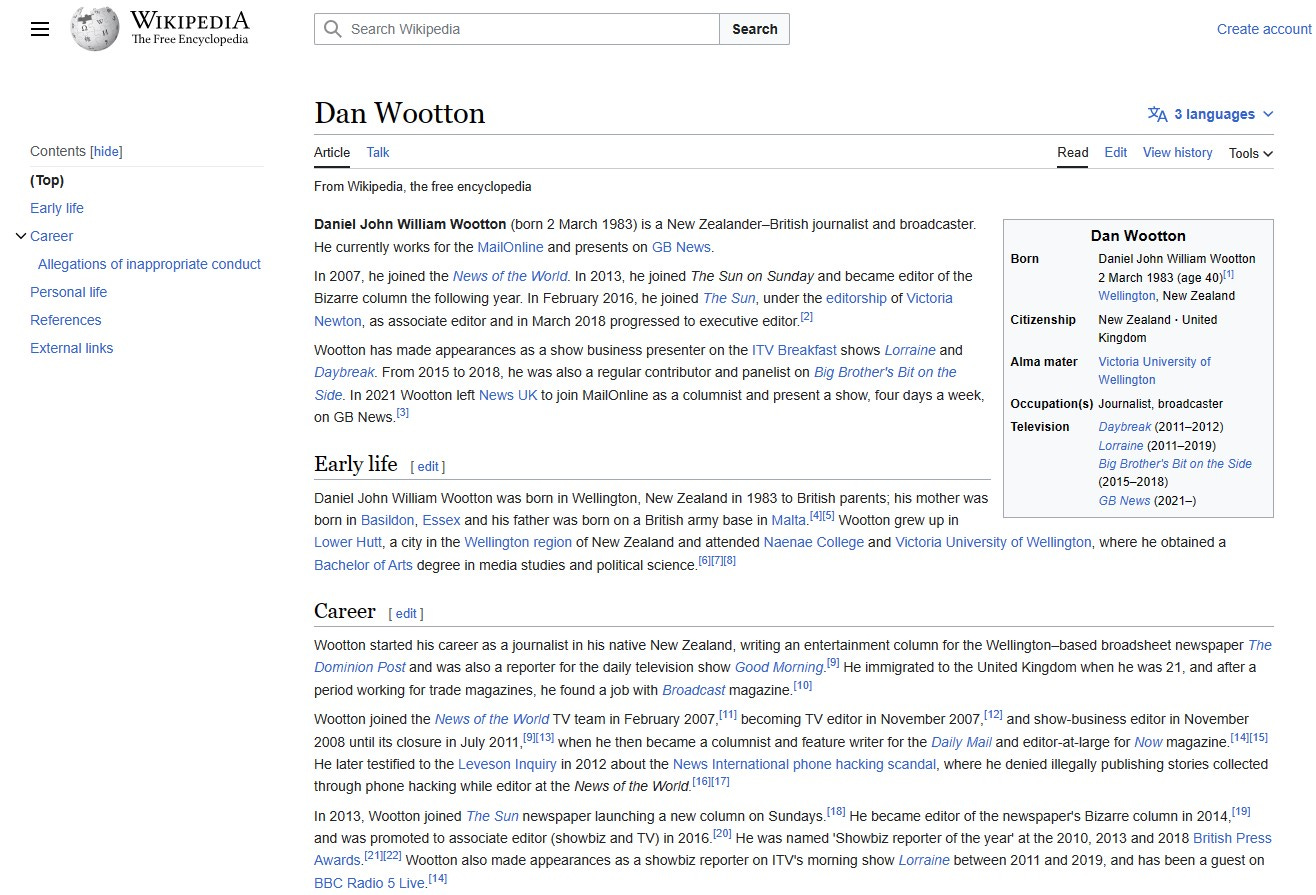Open the News UK link

click(508, 395)
